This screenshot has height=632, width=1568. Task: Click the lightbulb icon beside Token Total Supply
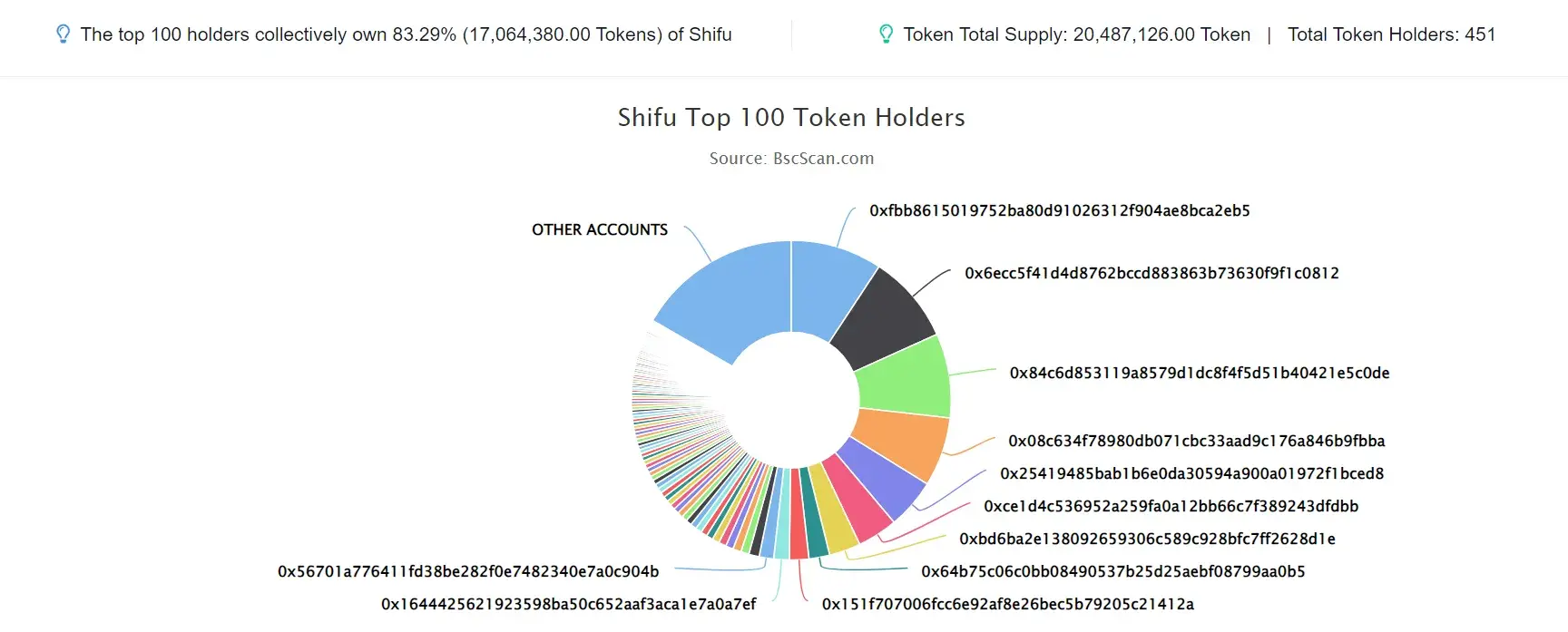pyautogui.click(x=886, y=34)
